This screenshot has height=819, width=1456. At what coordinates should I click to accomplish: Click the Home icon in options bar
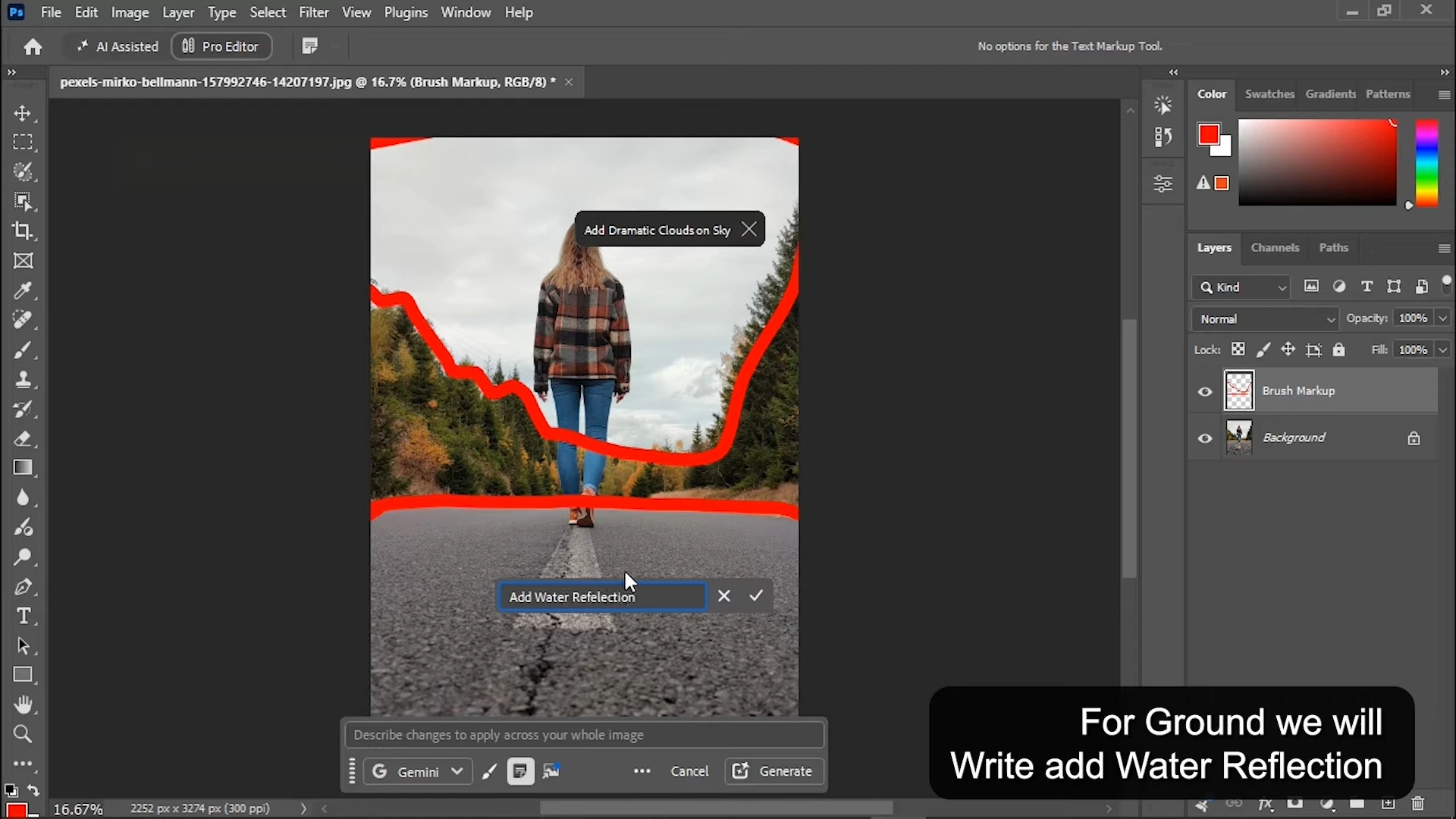[33, 47]
